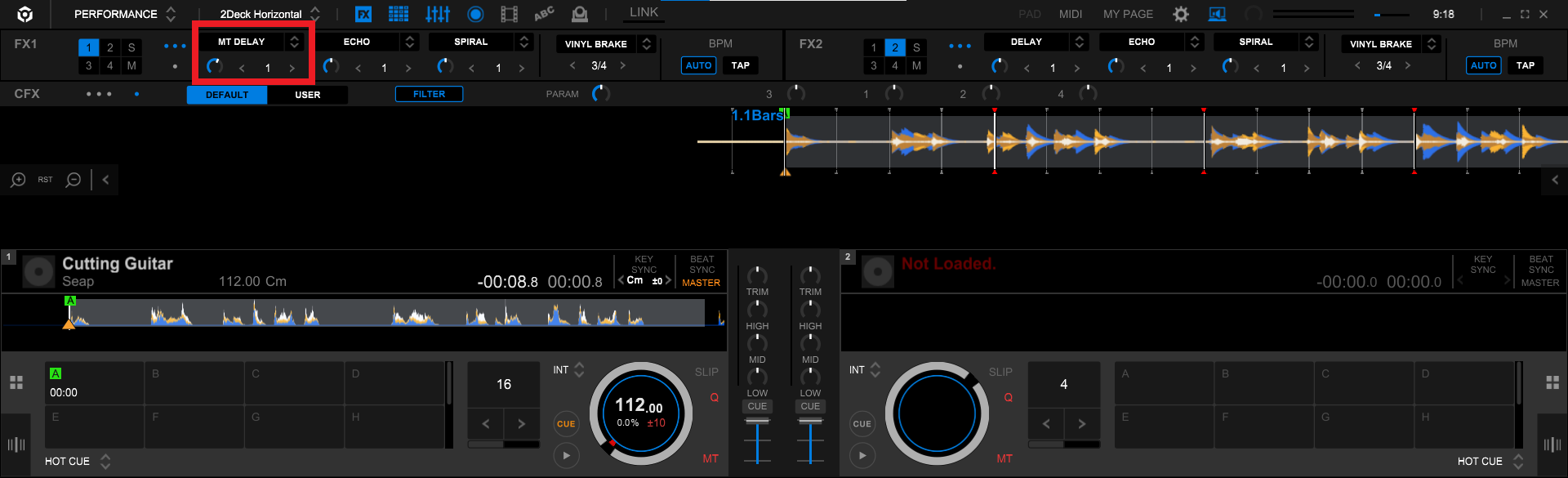Open the MY PAGE menu

(x=1128, y=14)
